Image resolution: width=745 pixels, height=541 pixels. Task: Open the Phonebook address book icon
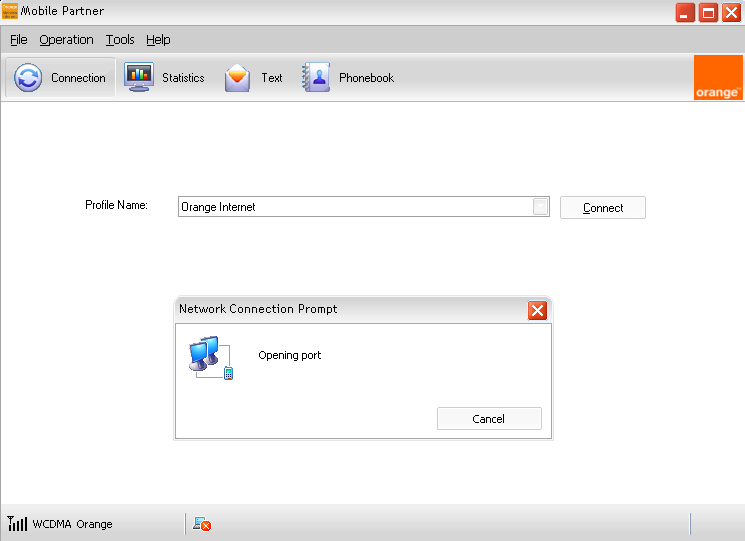point(316,77)
